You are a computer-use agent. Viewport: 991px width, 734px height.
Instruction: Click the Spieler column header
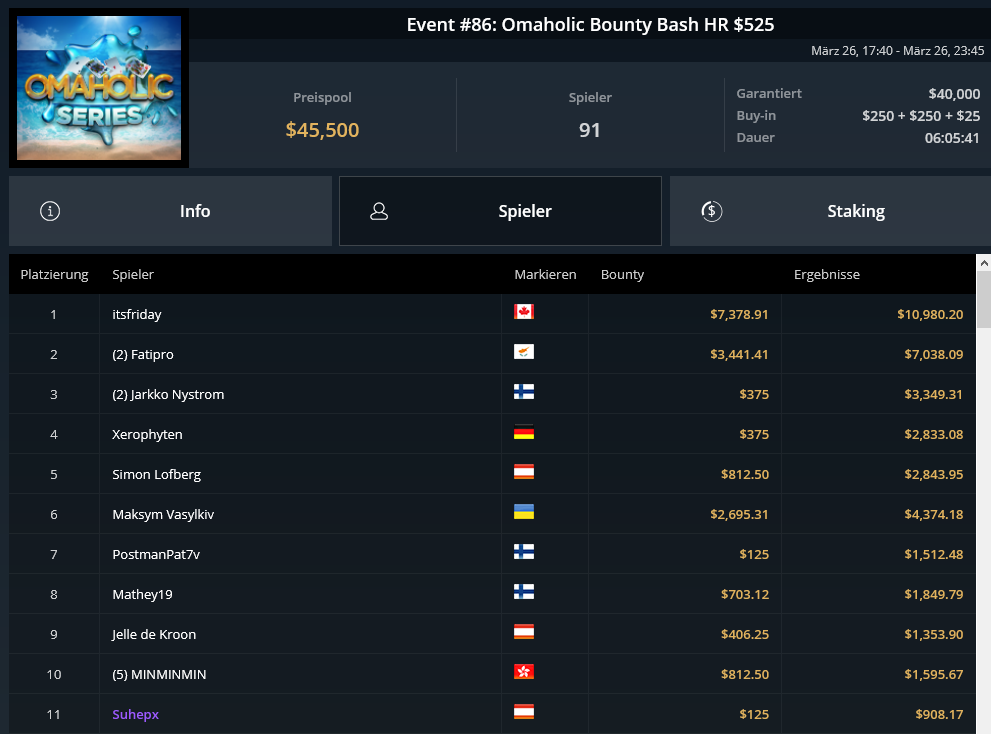133,274
